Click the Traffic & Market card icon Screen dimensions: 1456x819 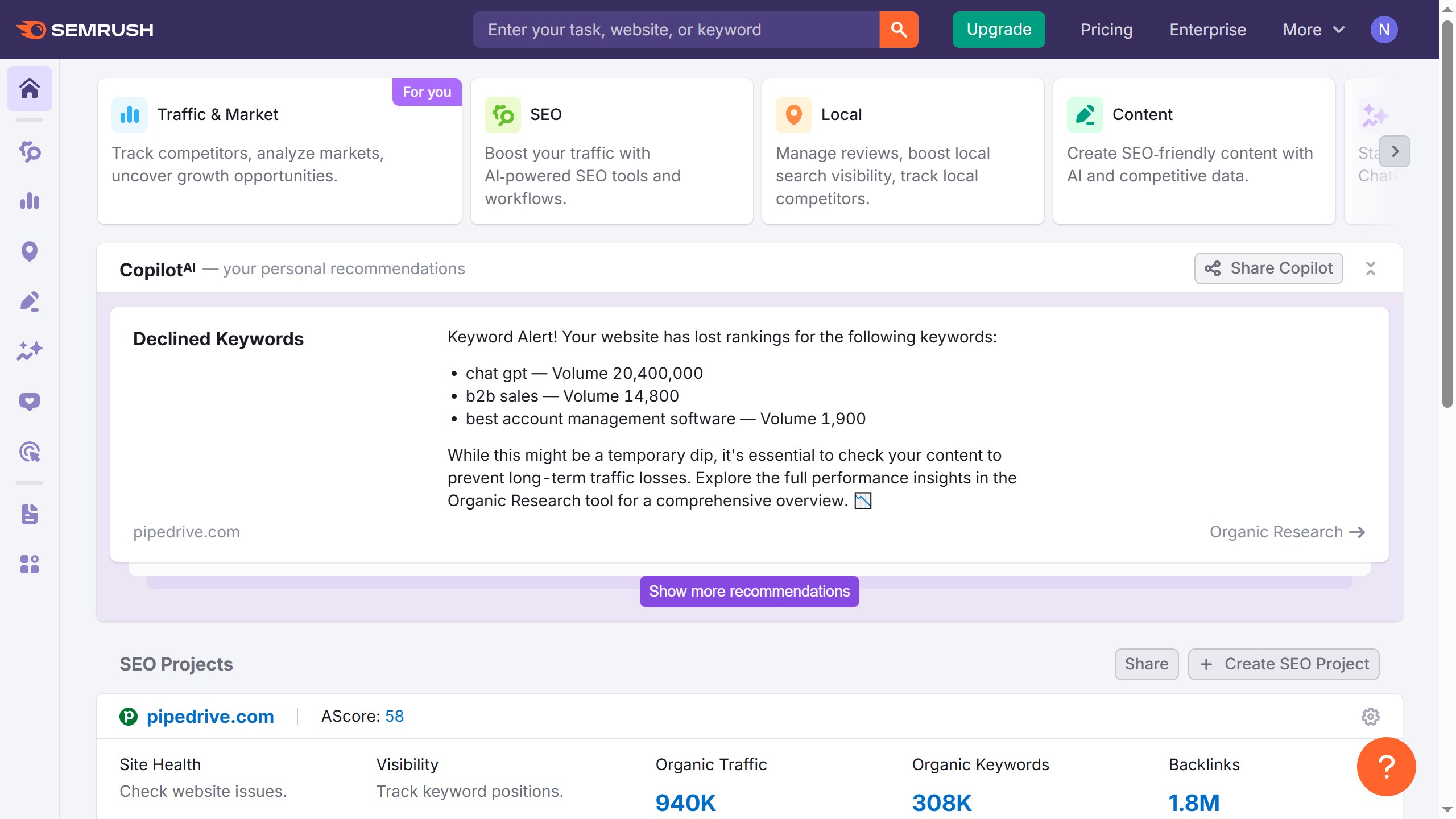click(130, 115)
